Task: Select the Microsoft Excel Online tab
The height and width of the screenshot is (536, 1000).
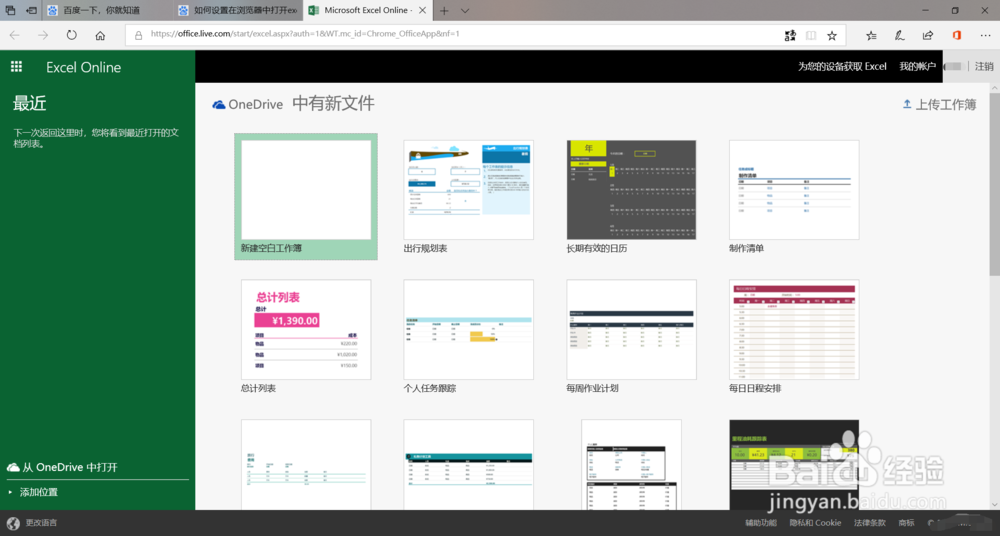Action: [x=368, y=10]
